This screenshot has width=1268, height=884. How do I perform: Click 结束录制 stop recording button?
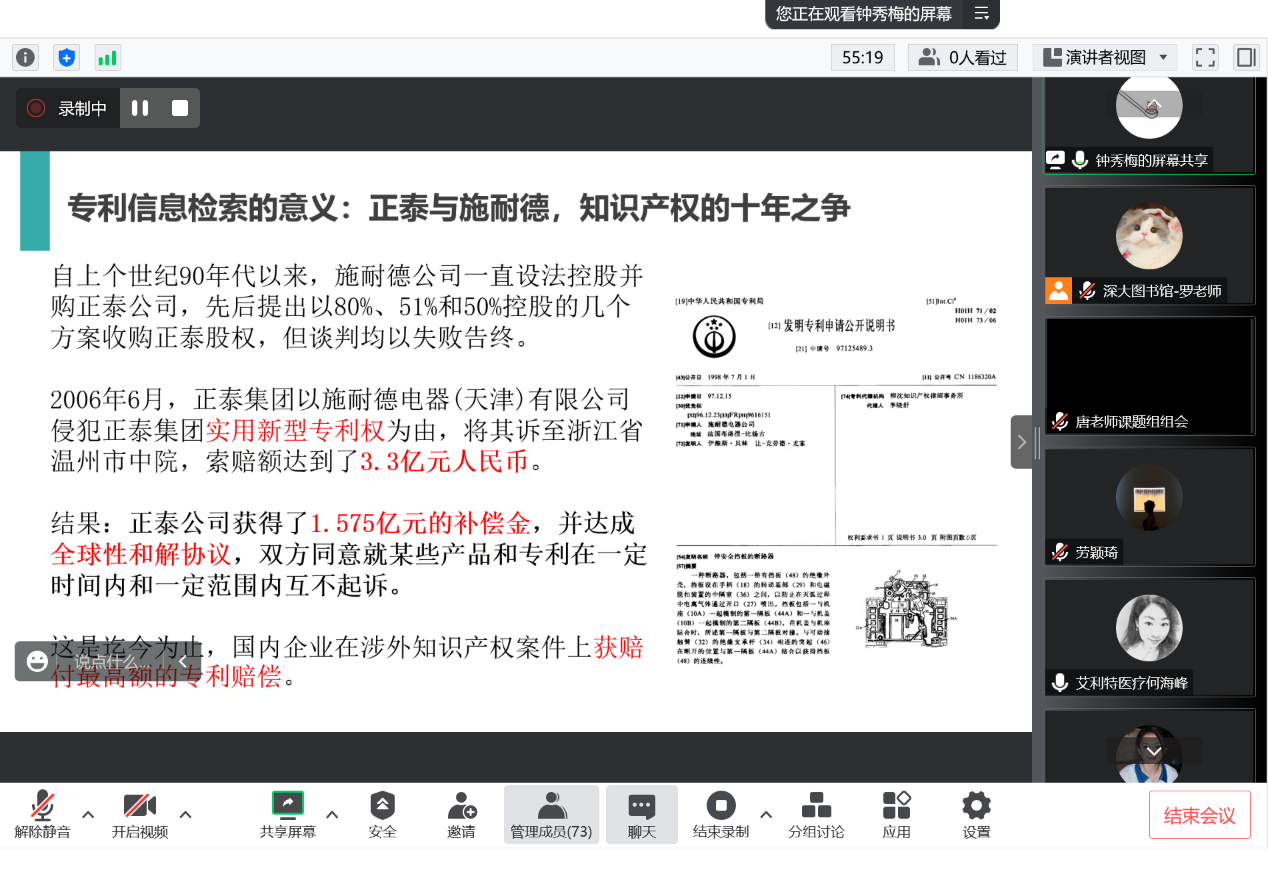point(721,814)
